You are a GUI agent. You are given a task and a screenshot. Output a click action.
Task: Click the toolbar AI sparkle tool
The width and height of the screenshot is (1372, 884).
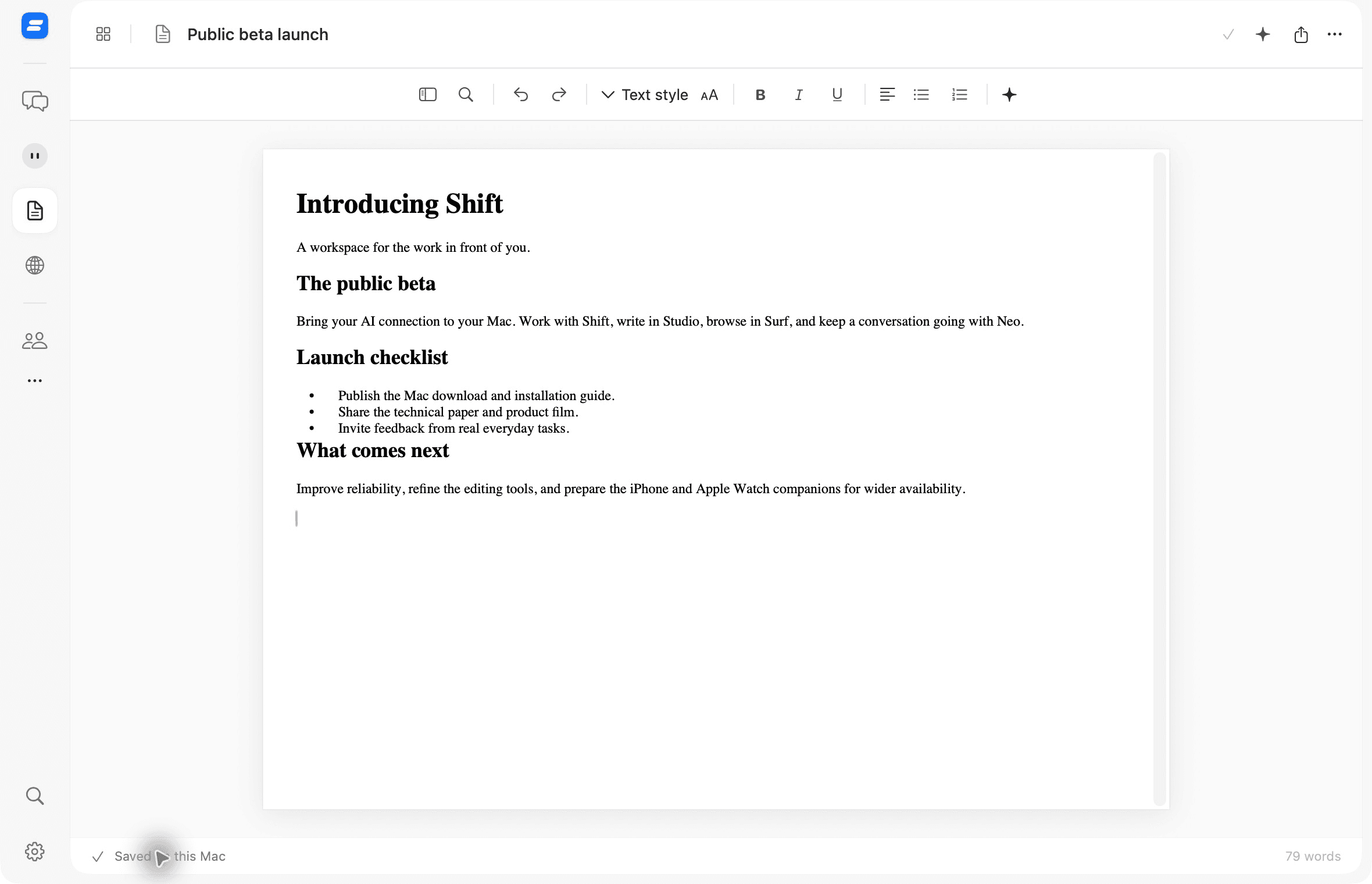click(x=1009, y=94)
